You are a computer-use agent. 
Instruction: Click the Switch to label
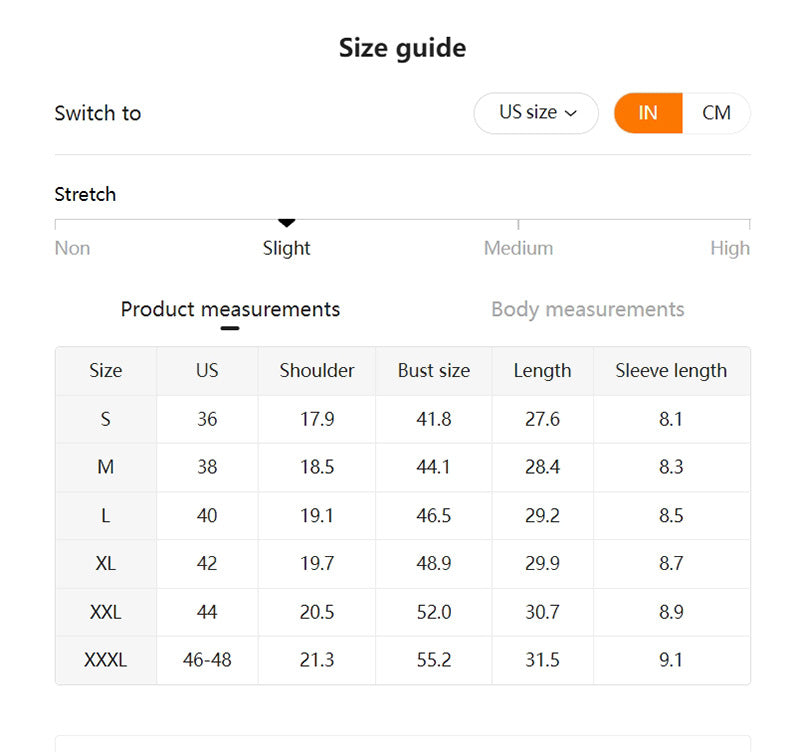pyautogui.click(x=97, y=113)
